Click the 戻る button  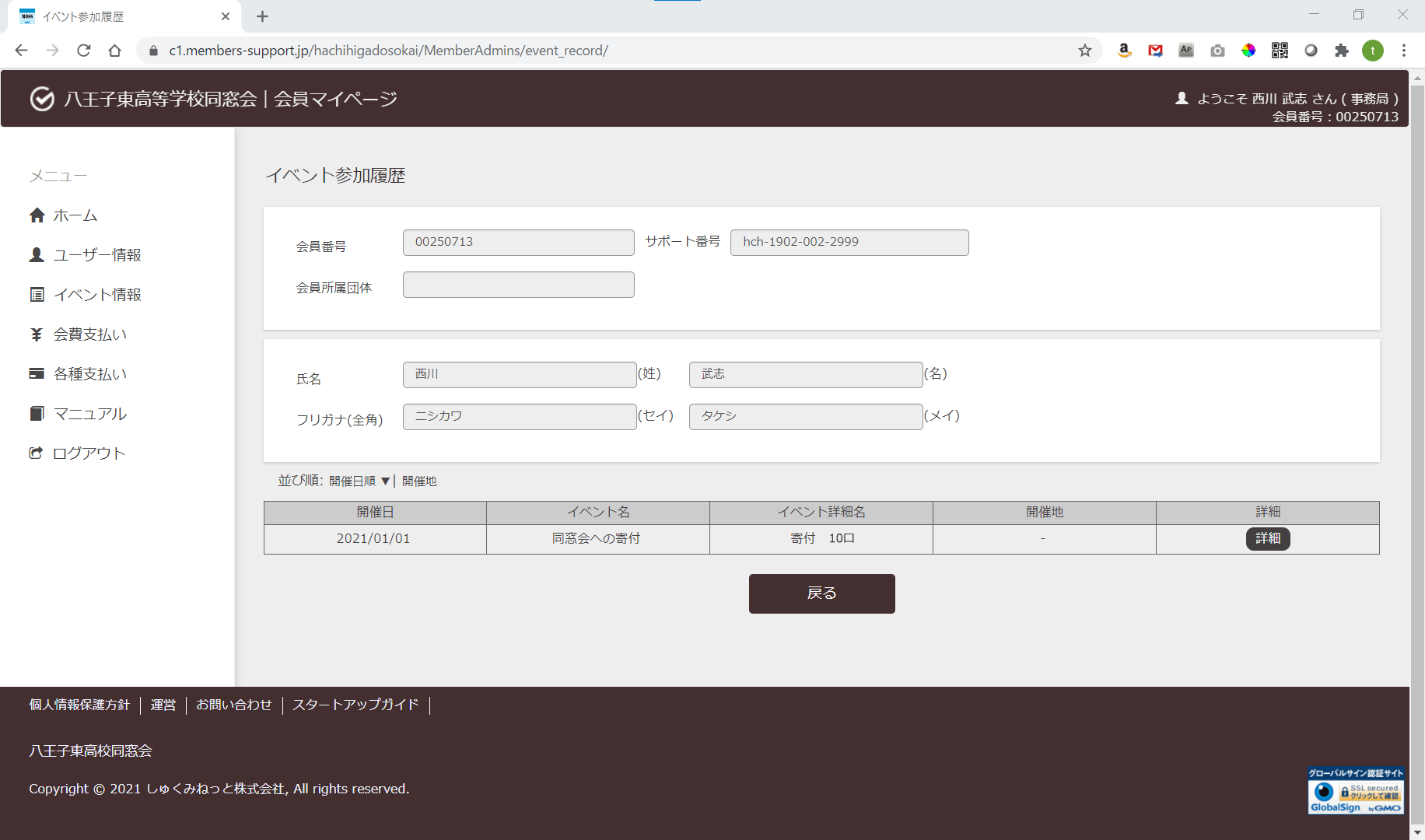tap(821, 593)
